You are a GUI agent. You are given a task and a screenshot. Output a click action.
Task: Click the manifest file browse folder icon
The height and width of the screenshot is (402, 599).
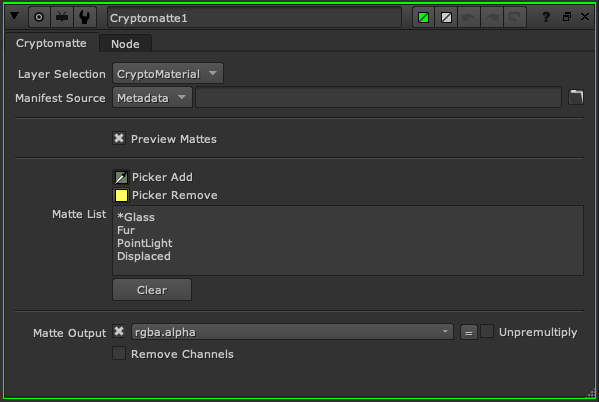[x=576, y=97]
